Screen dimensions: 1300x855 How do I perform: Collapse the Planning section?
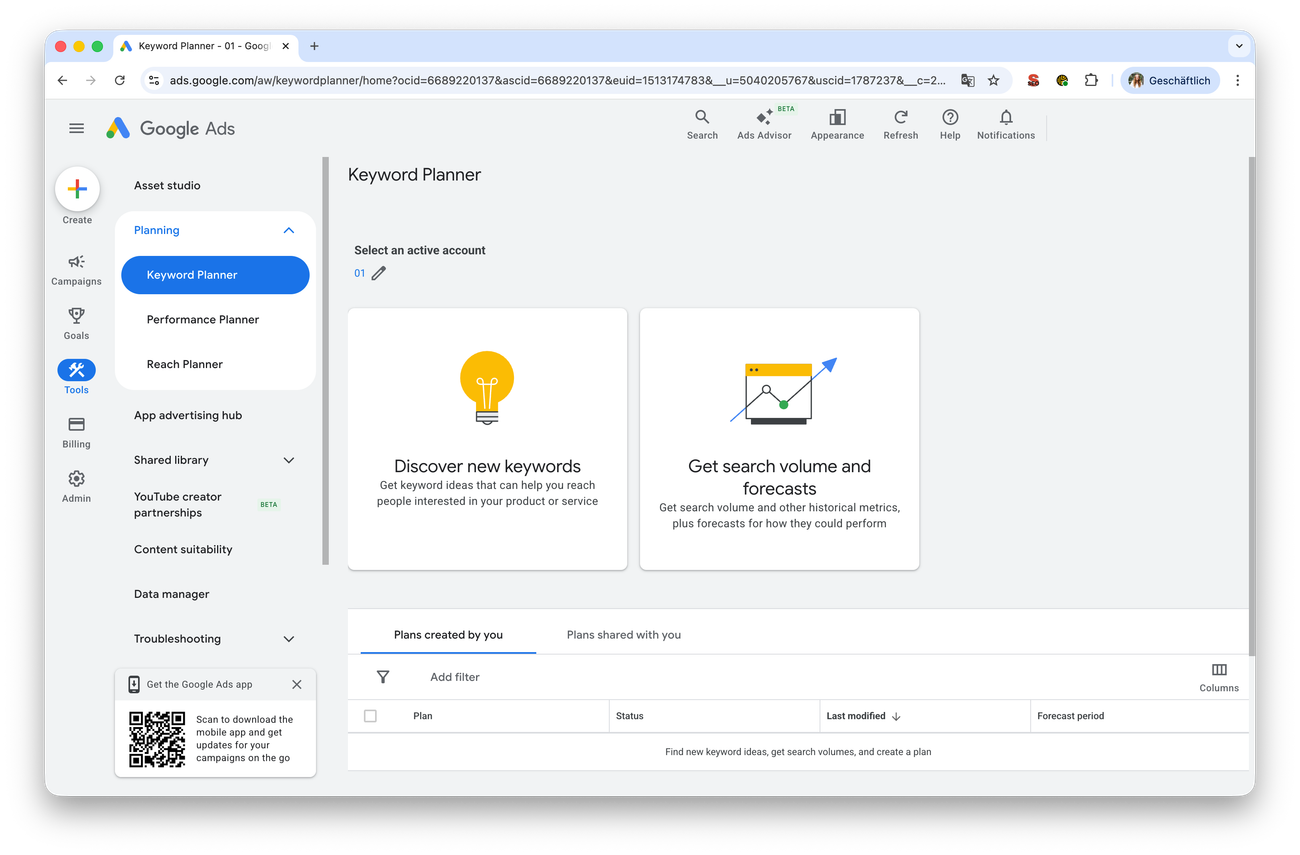click(289, 230)
